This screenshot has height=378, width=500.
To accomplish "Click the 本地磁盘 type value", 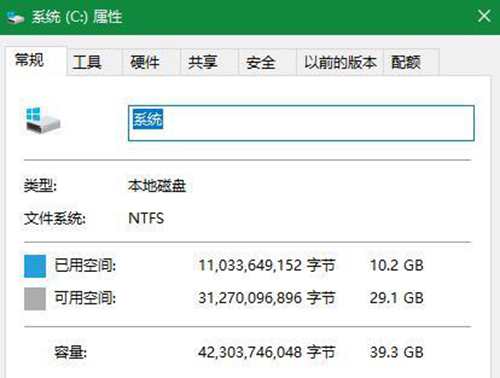I will [157, 186].
